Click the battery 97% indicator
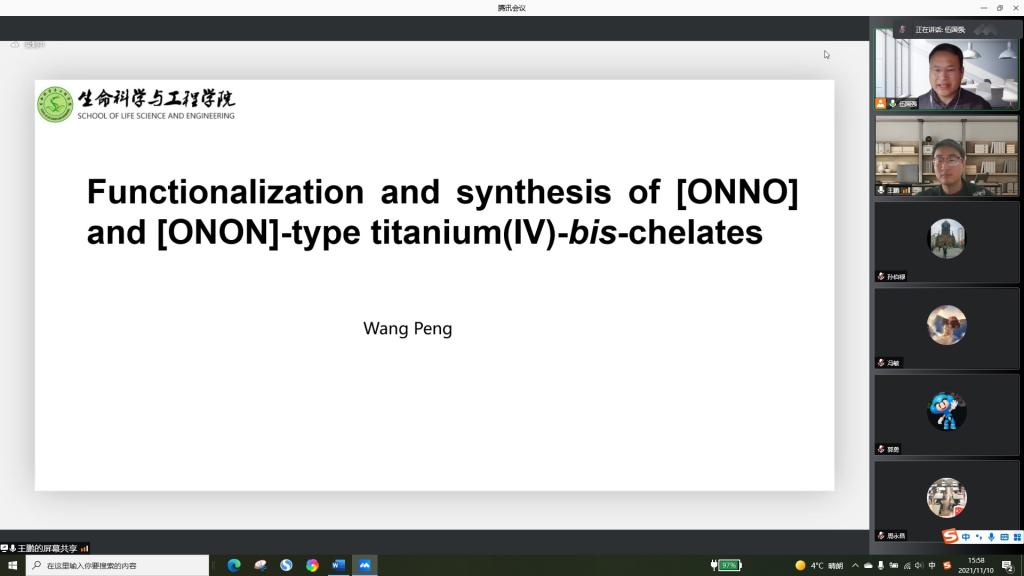Image resolution: width=1024 pixels, height=576 pixels. coord(728,565)
